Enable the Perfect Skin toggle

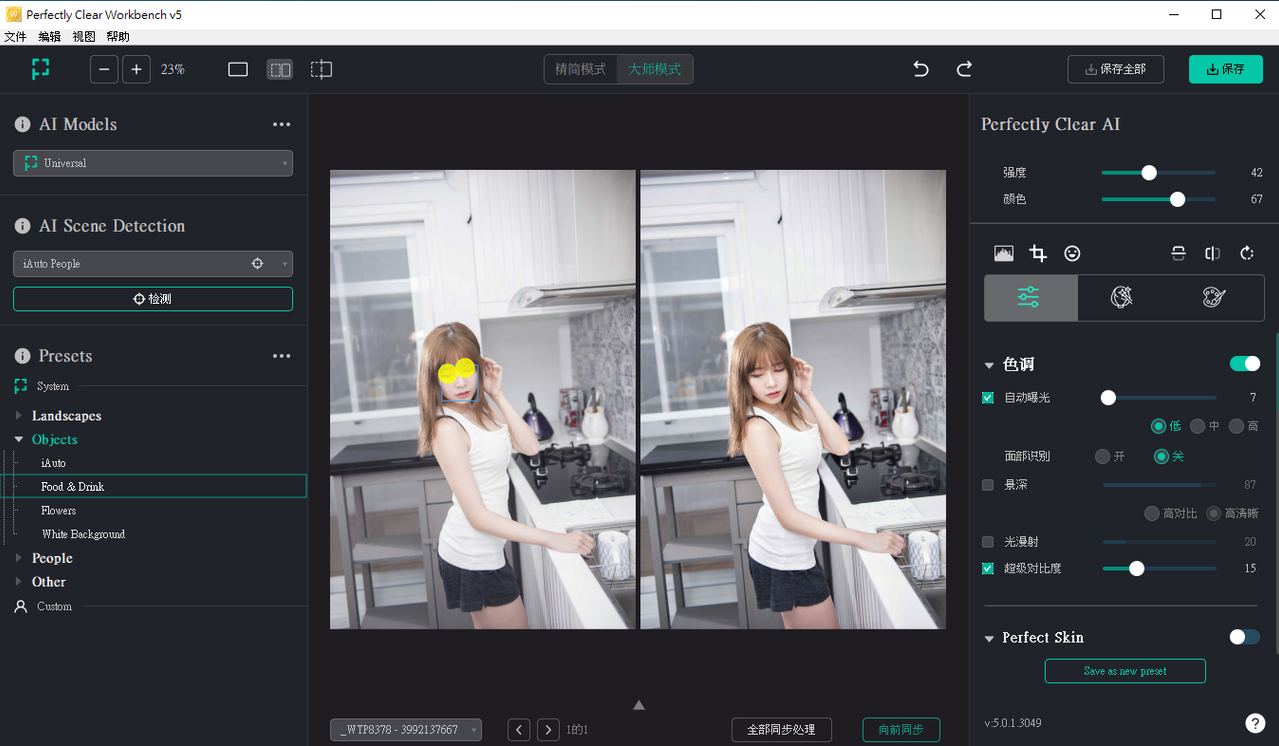(x=1245, y=637)
